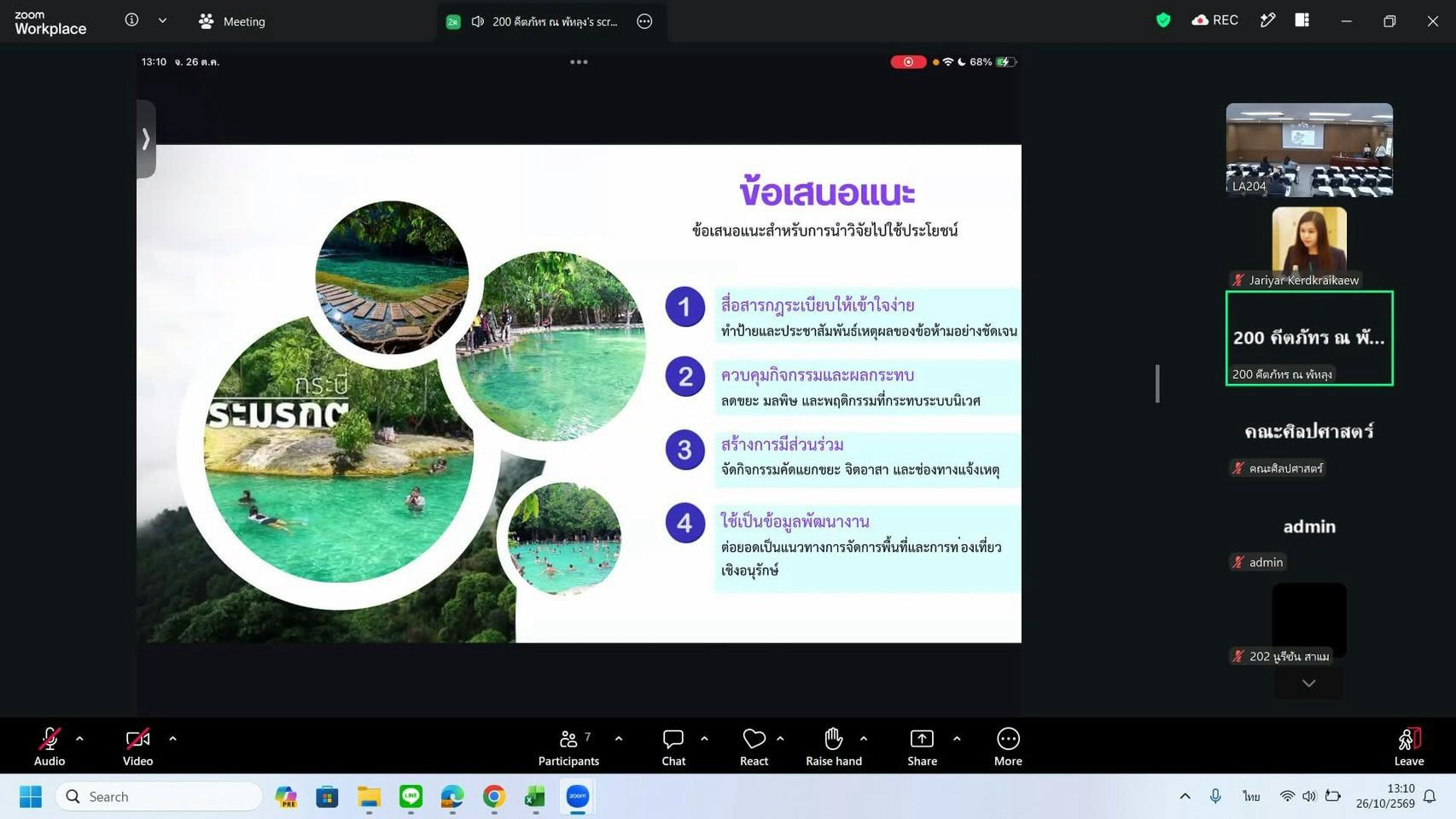The height and width of the screenshot is (819, 1456).
Task: Open LINE from the taskbar
Action: coord(411,797)
